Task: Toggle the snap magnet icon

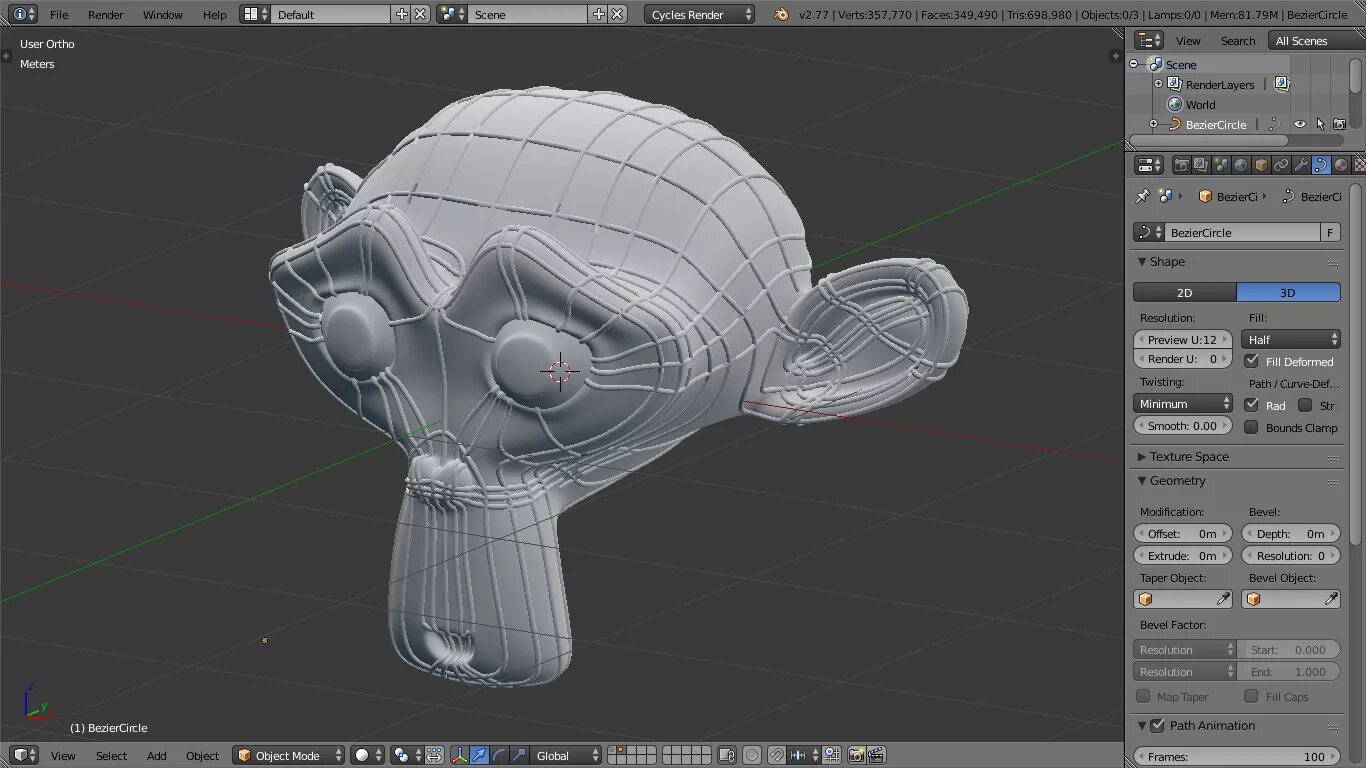Action: [776, 755]
